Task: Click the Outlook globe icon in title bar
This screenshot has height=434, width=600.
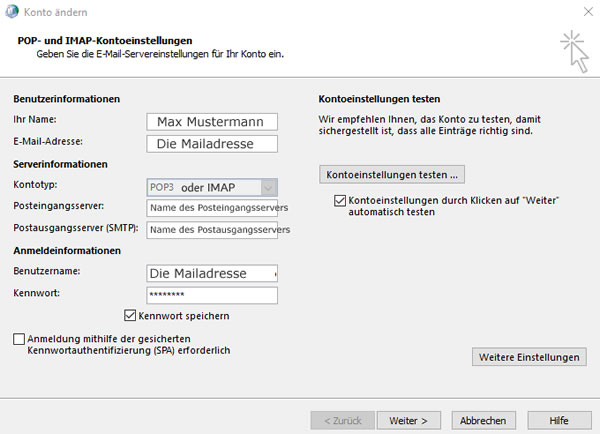Action: click(11, 11)
